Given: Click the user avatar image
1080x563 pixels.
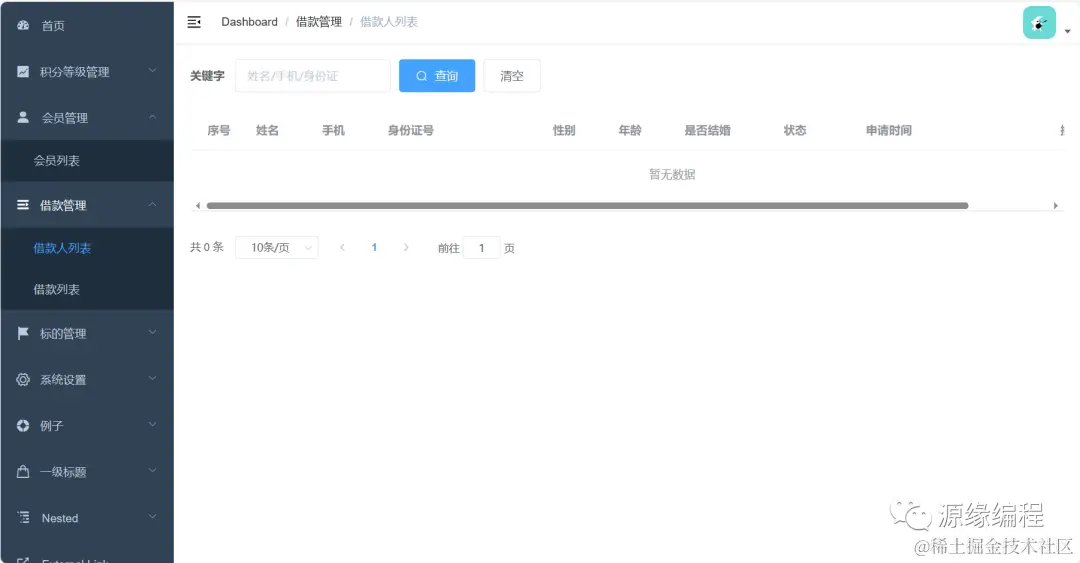Looking at the screenshot, I should [x=1039, y=23].
